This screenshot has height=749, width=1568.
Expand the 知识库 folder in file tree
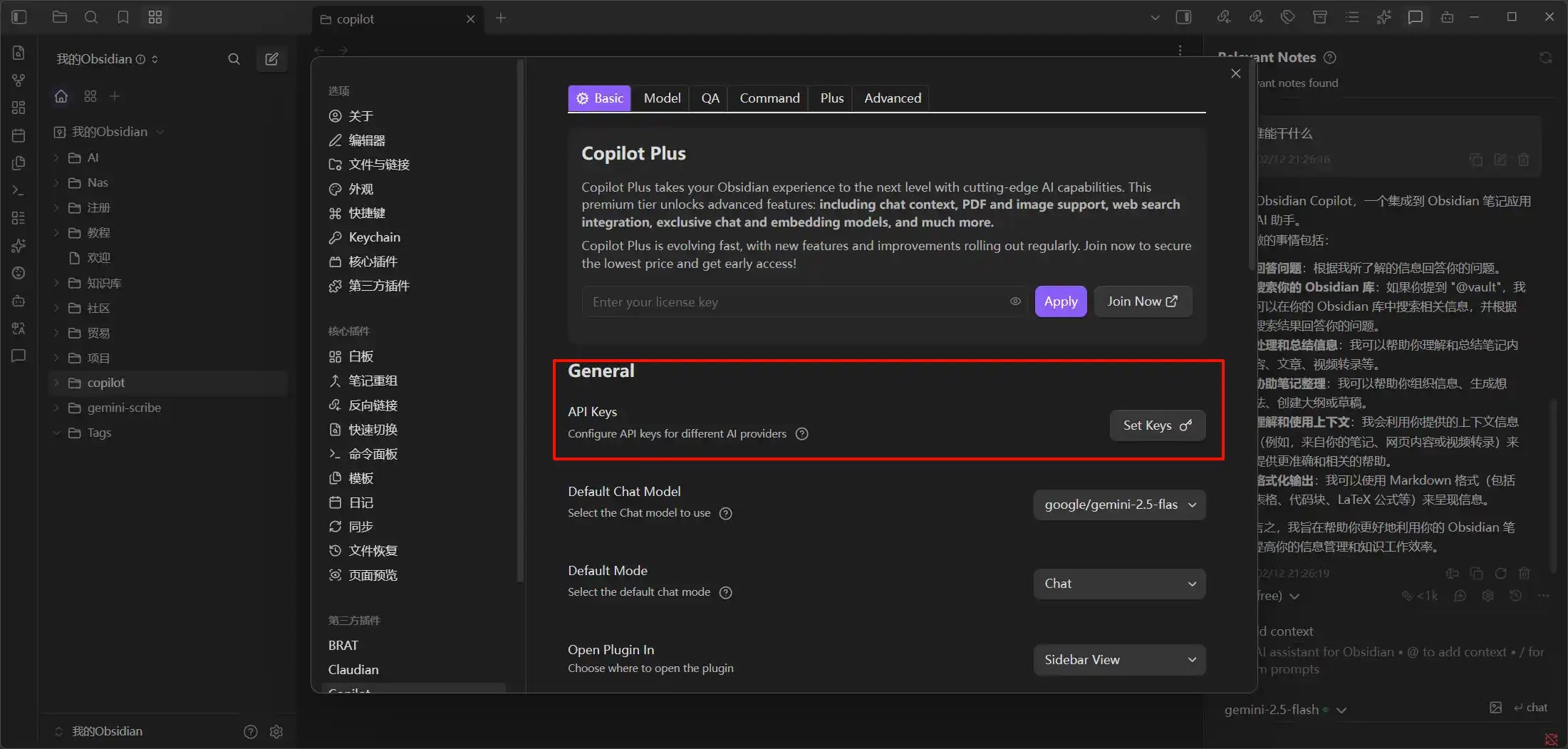(57, 284)
